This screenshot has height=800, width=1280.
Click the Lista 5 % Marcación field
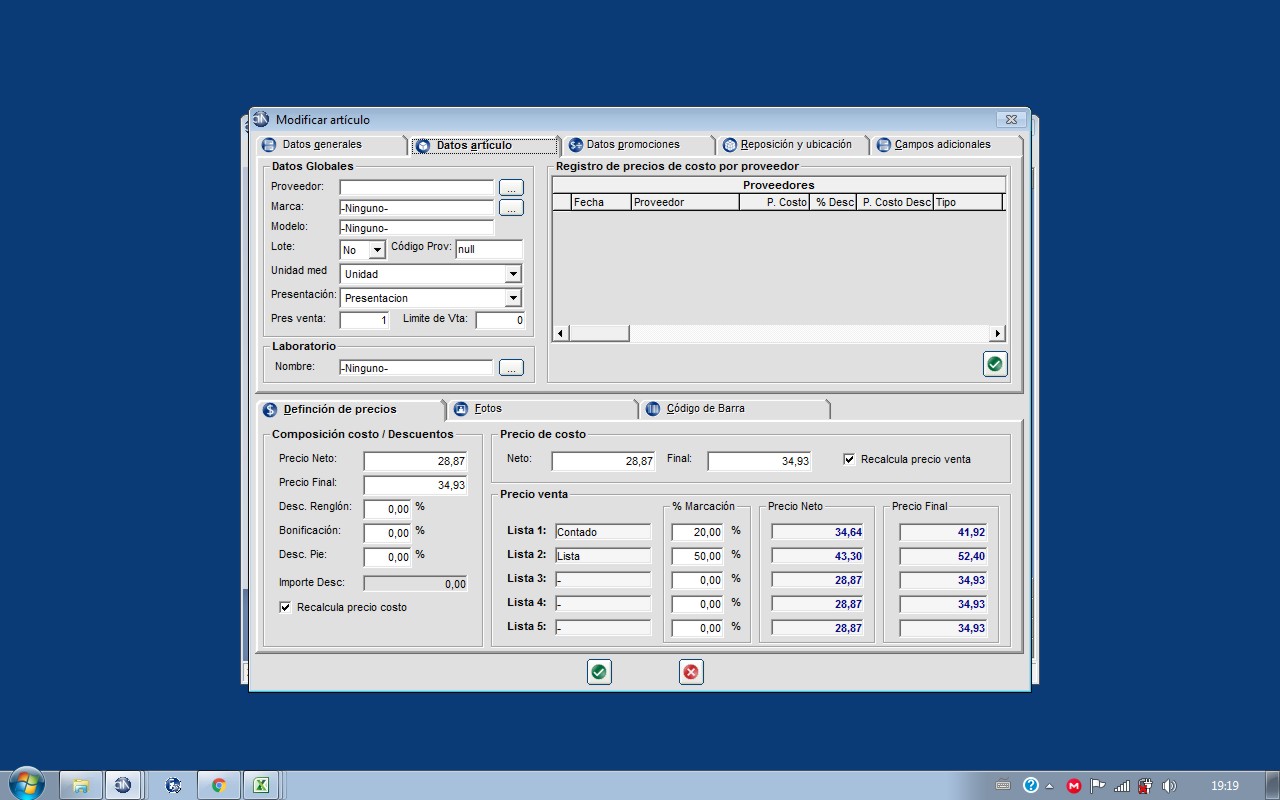click(x=698, y=628)
